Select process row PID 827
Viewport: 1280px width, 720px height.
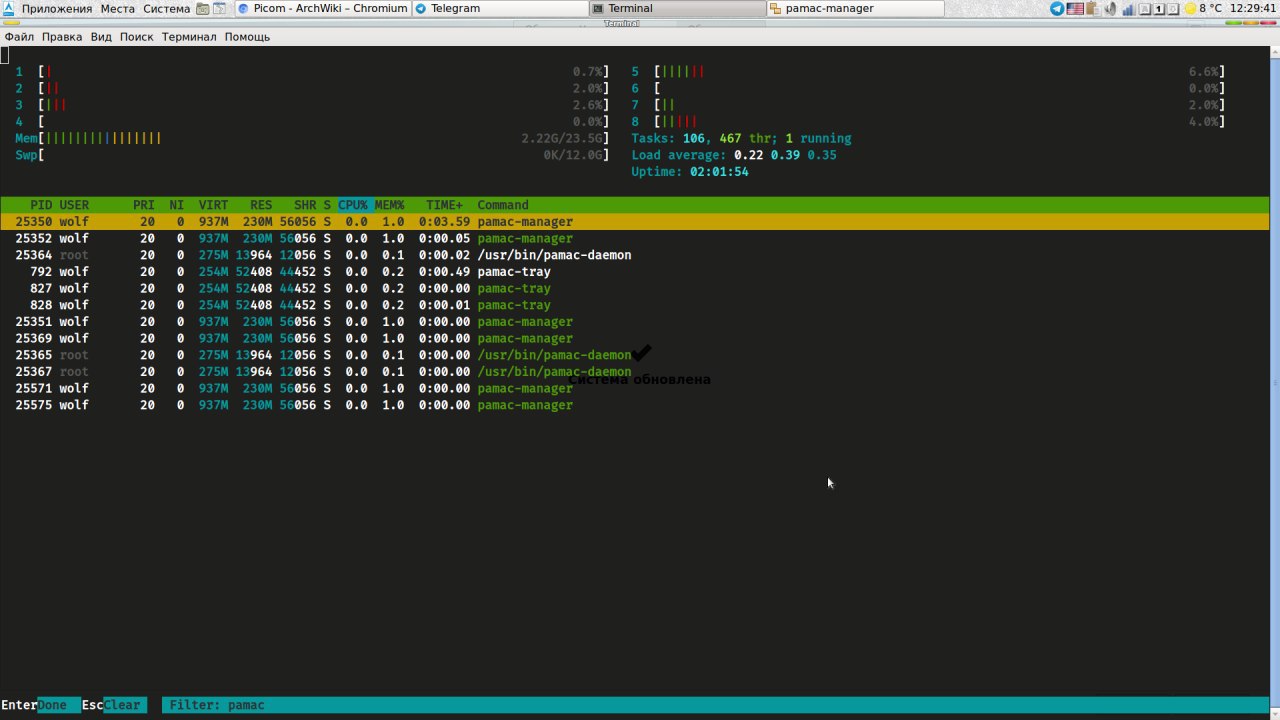click(x=635, y=288)
